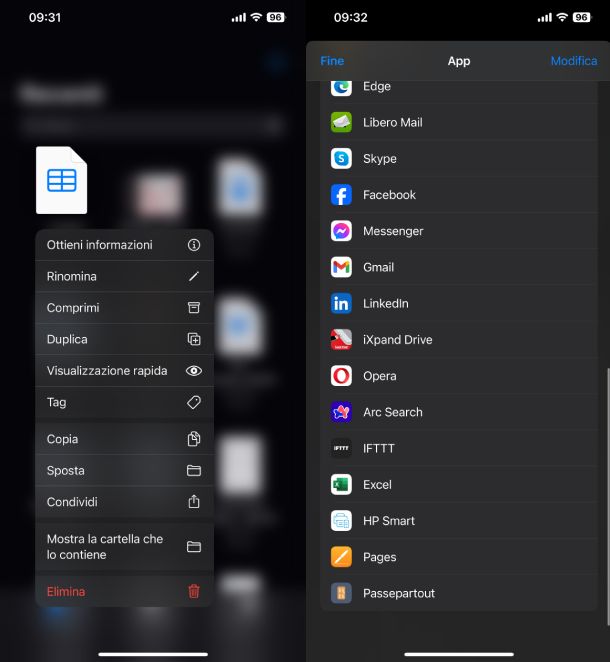
Task: Click the HP Smart label text
Action: 389,521
